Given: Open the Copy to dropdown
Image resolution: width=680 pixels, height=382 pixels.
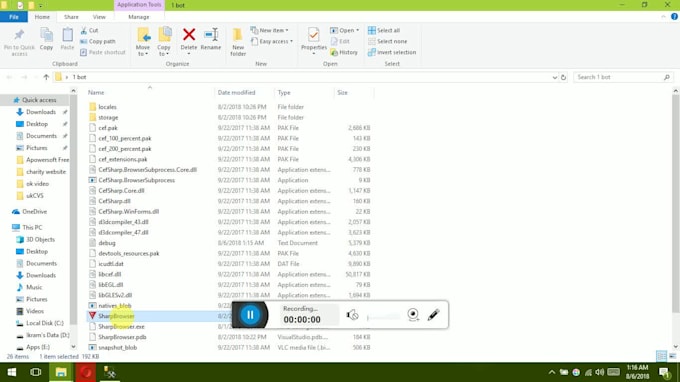Looking at the screenshot, I should pos(164,42).
